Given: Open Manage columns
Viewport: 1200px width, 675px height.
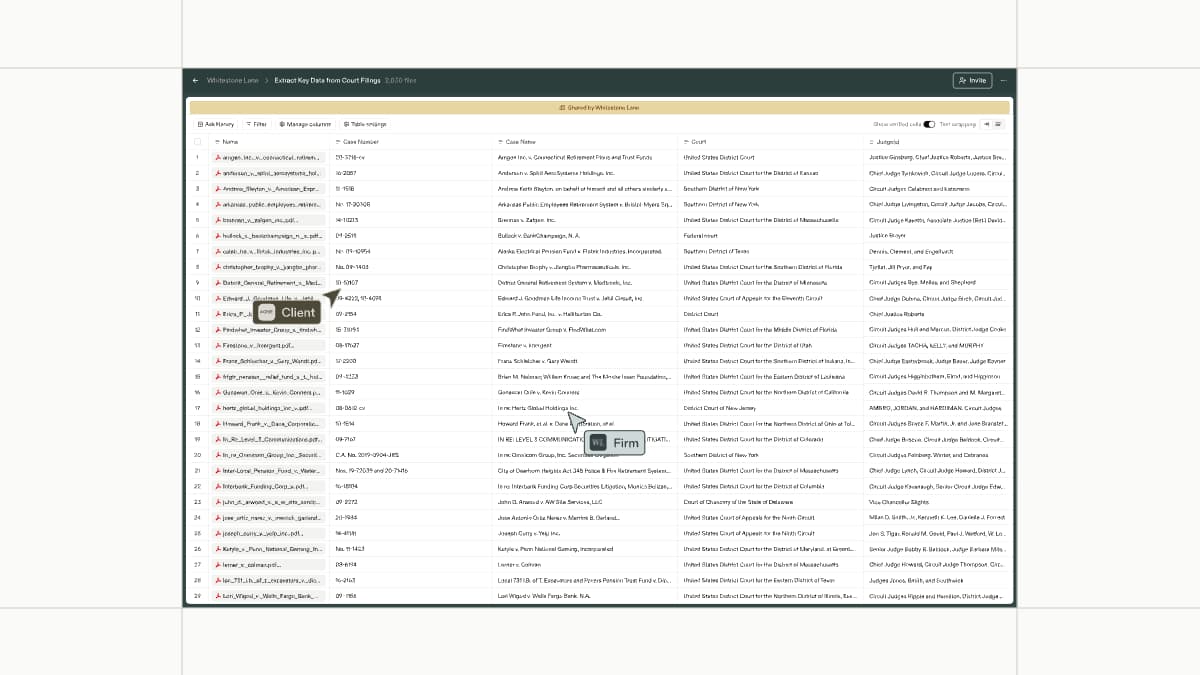Looking at the screenshot, I should coord(305,124).
